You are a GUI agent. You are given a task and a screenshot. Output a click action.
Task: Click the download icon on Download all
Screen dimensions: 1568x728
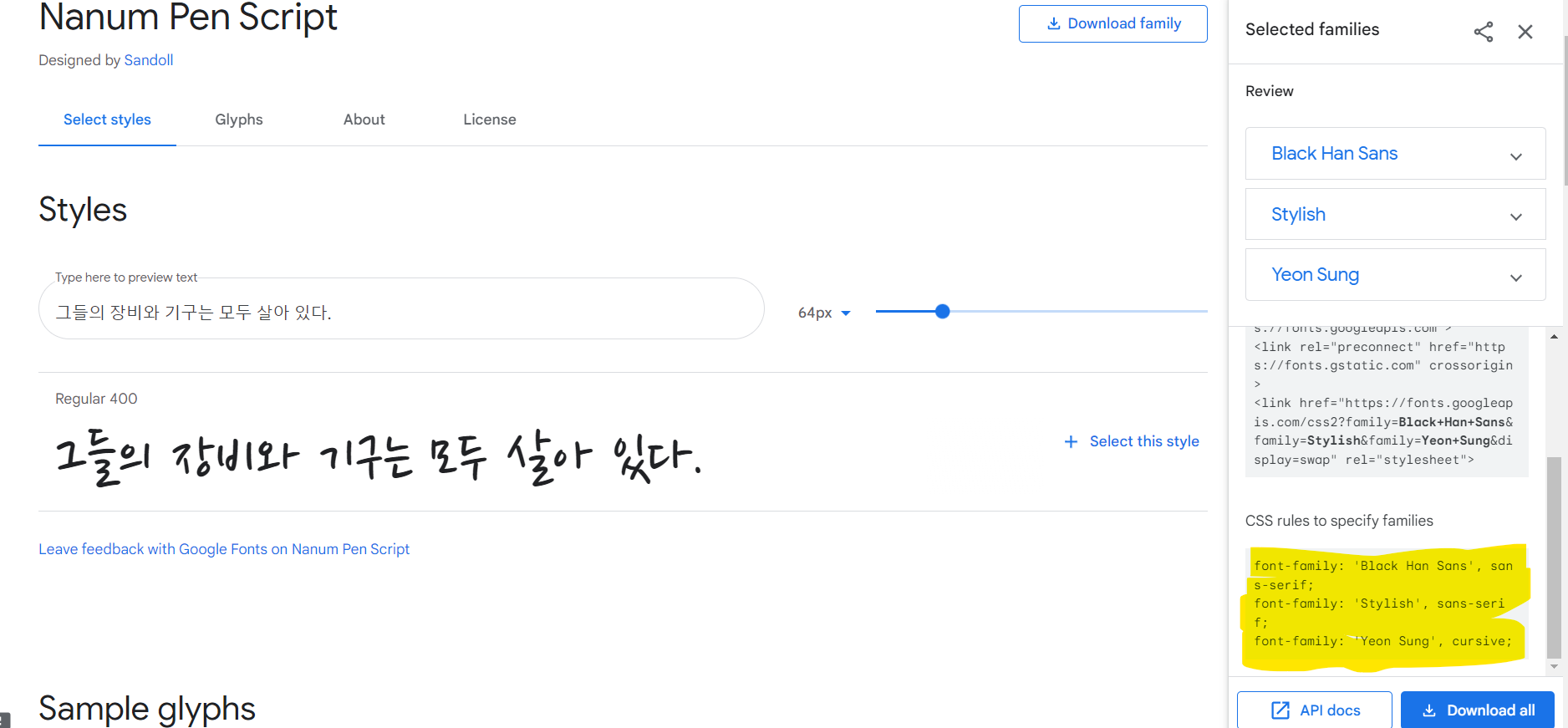(1429, 710)
